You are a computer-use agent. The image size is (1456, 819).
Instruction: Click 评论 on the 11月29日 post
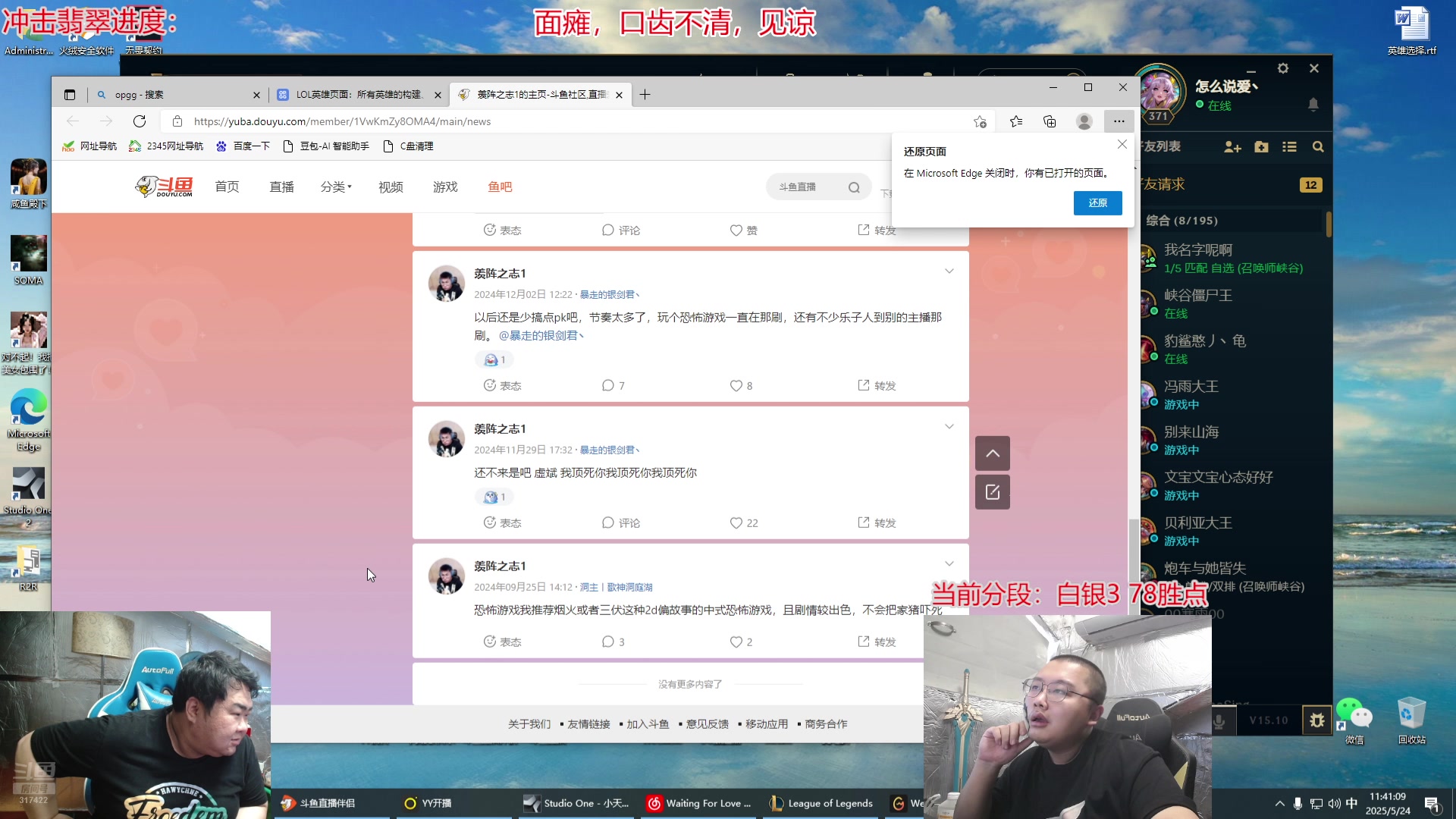[620, 522]
